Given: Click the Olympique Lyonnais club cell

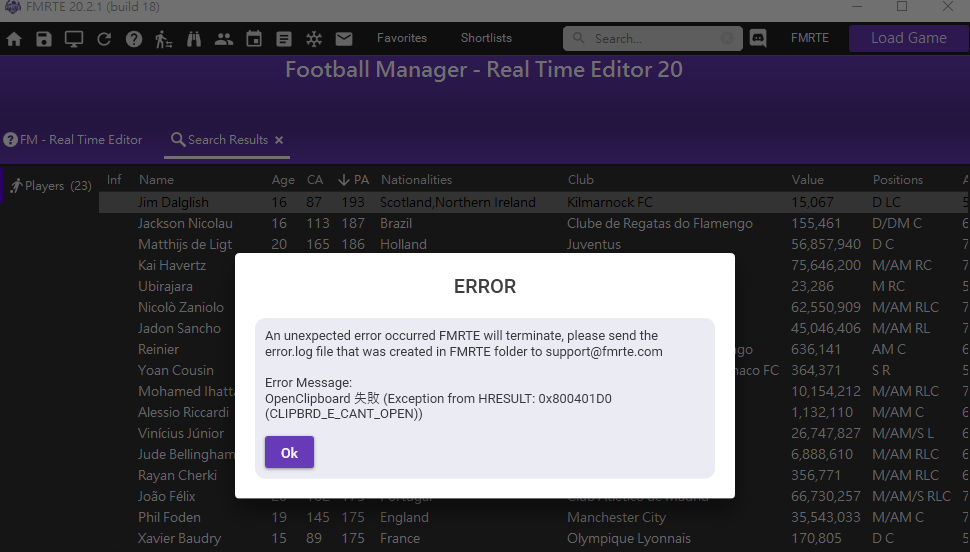Looking at the screenshot, I should (629, 539).
